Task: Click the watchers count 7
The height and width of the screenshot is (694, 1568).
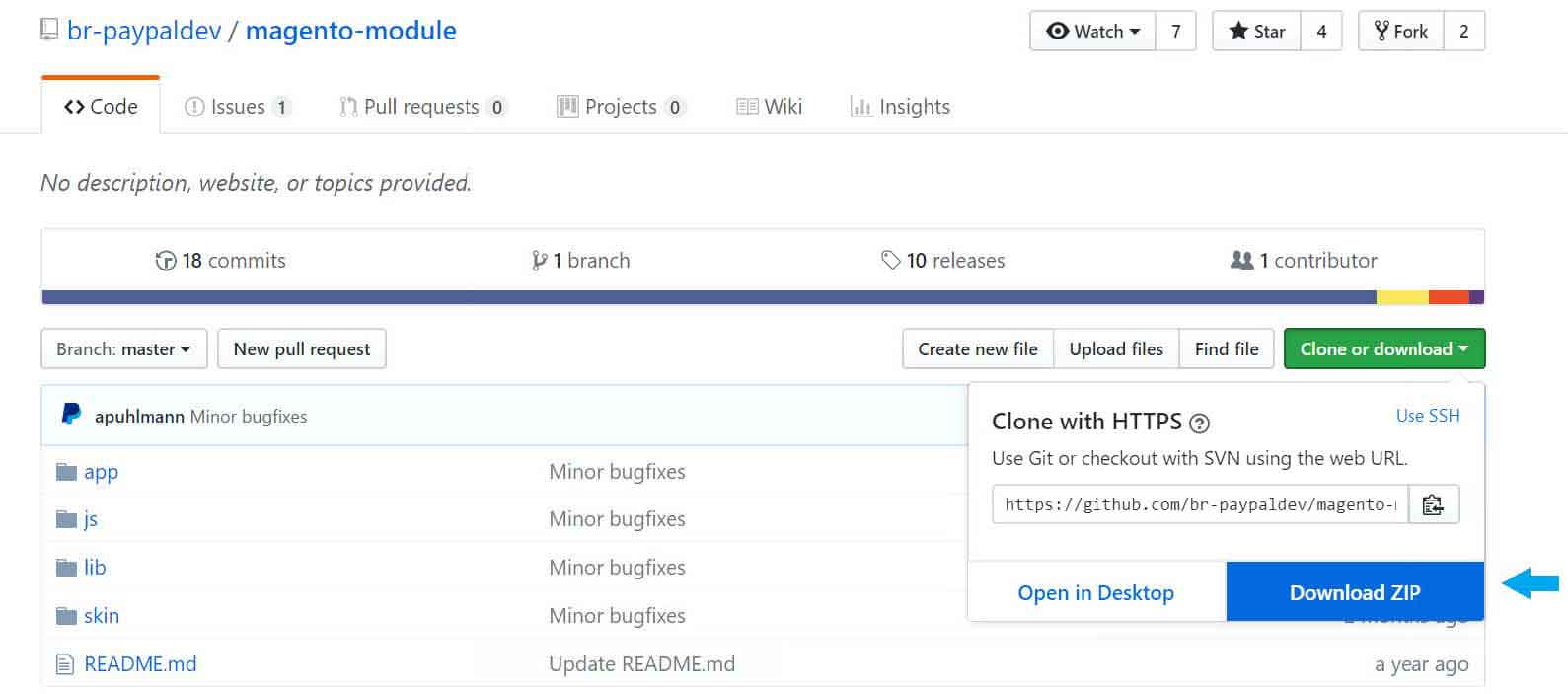Action: tap(1176, 31)
